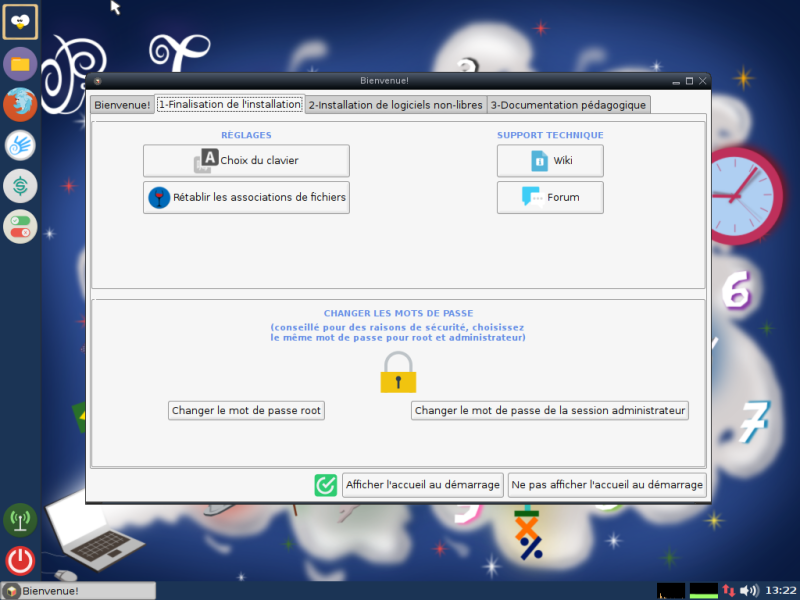Viewport: 800px width, 600px height.
Task: Click the SUPPORT TECHNIQUE heading
Action: tap(550, 135)
